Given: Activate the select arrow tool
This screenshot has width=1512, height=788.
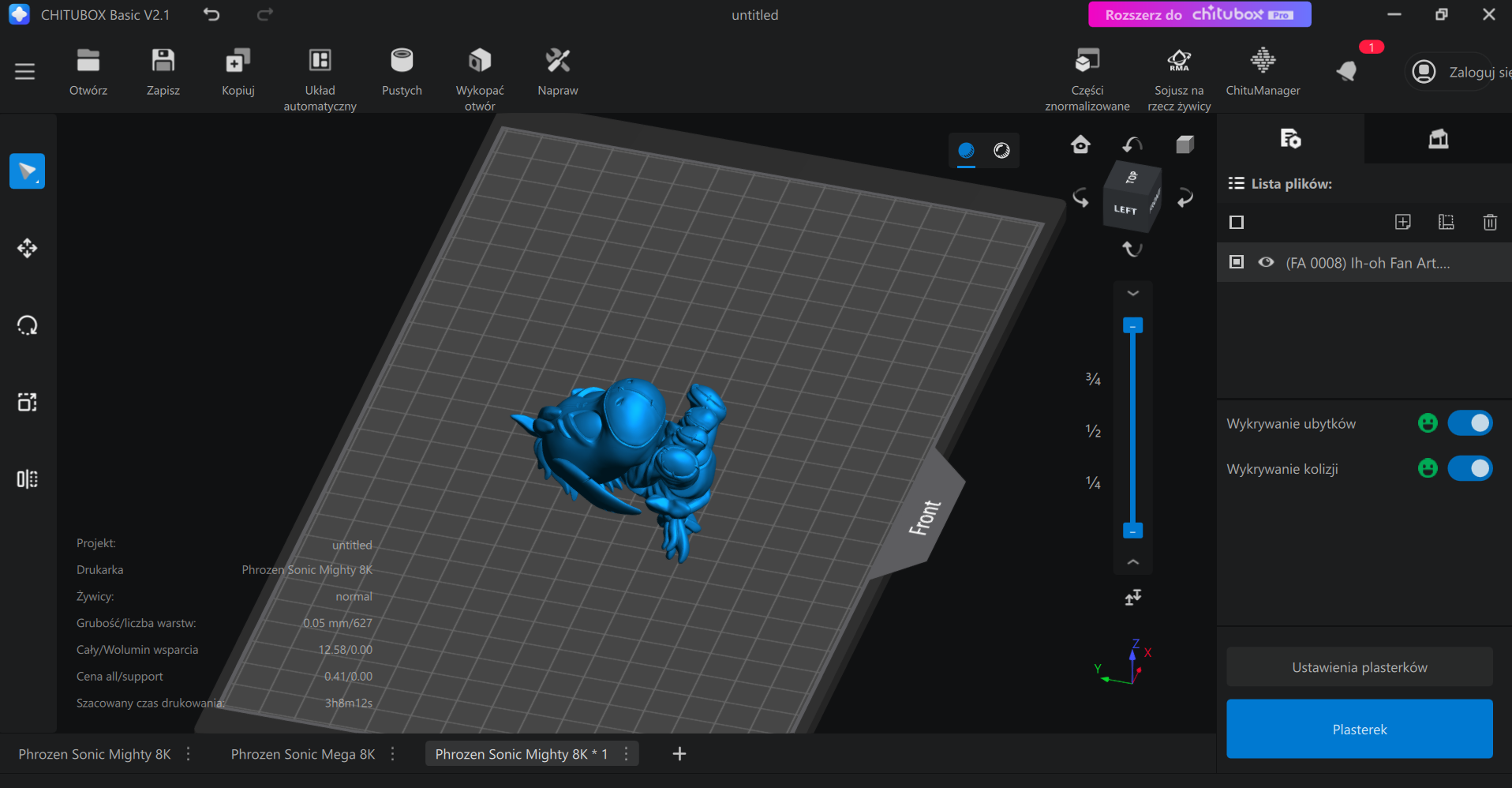Looking at the screenshot, I should [27, 171].
